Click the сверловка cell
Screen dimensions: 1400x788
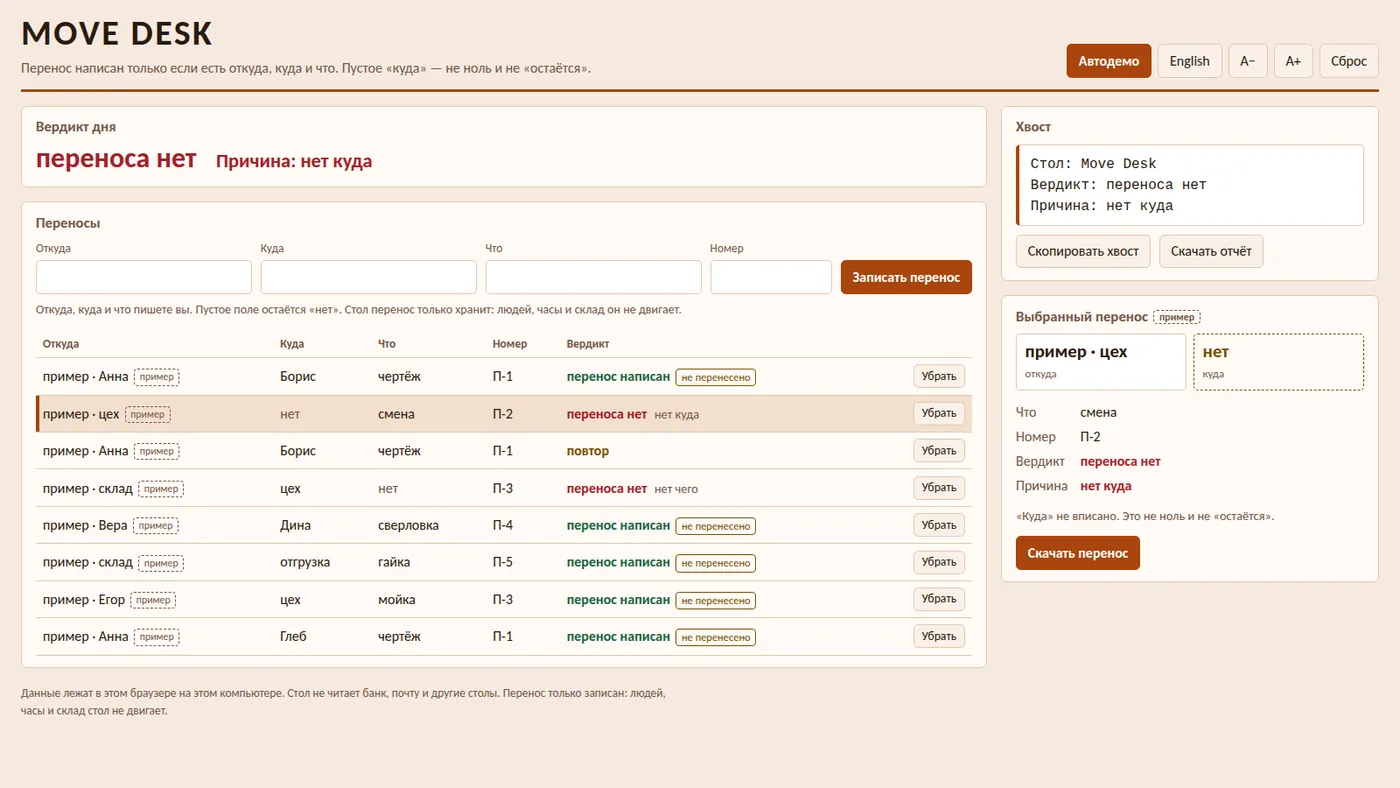[408, 525]
